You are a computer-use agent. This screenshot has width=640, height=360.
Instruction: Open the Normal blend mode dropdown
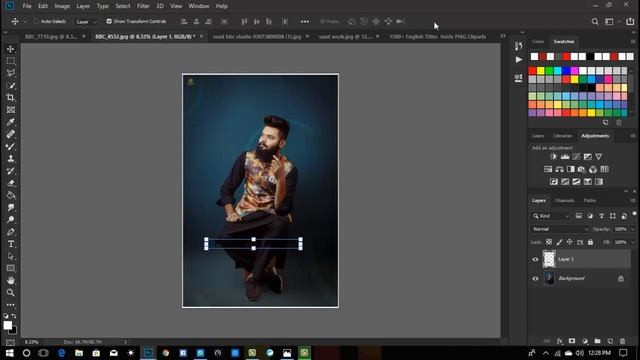(x=560, y=229)
